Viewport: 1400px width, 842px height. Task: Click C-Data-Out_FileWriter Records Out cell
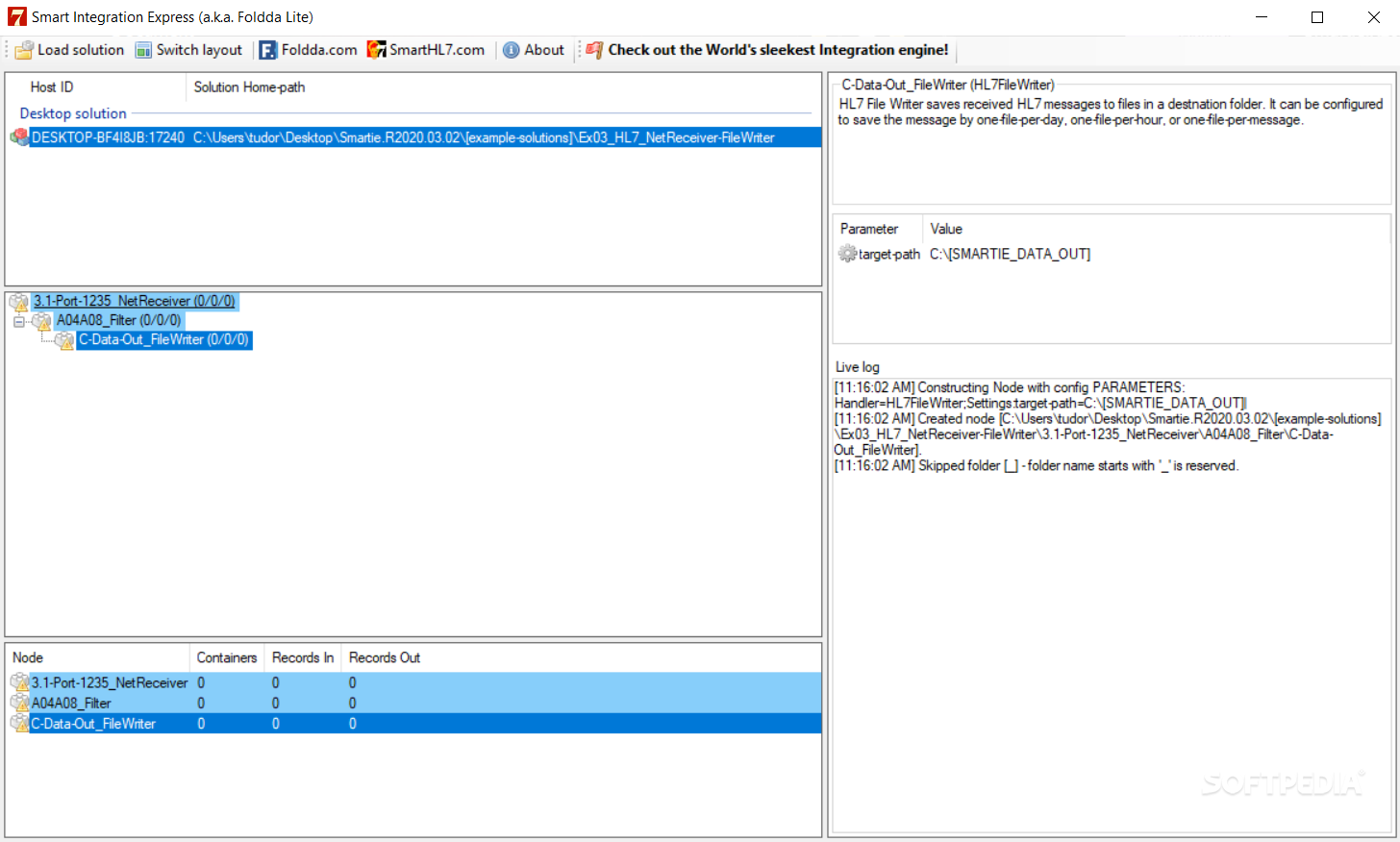pyautogui.click(x=353, y=723)
